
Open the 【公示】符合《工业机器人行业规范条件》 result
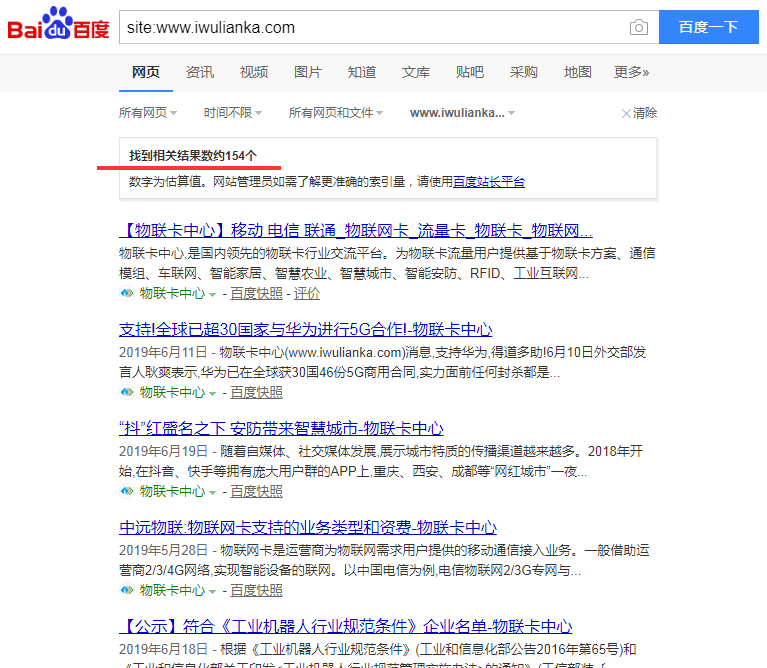[x=345, y=626]
